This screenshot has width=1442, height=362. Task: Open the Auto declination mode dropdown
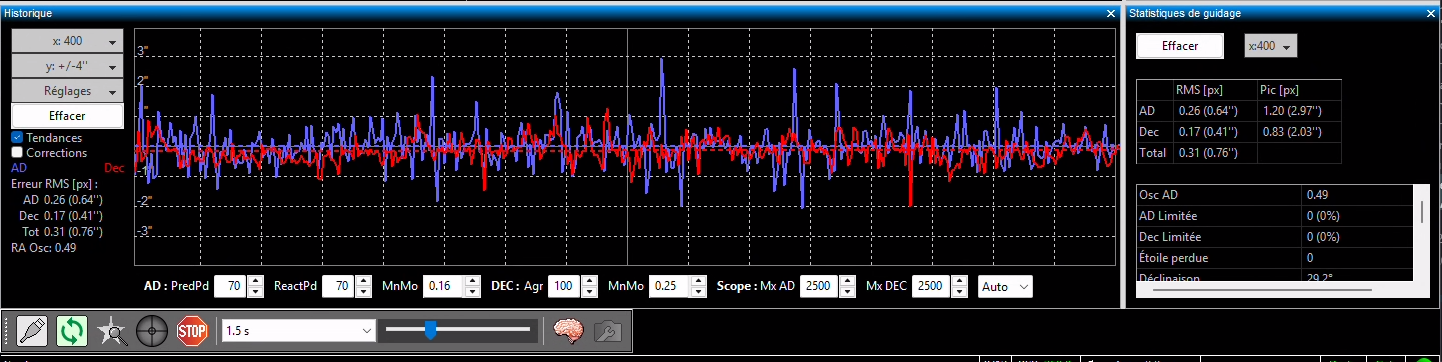point(1005,286)
